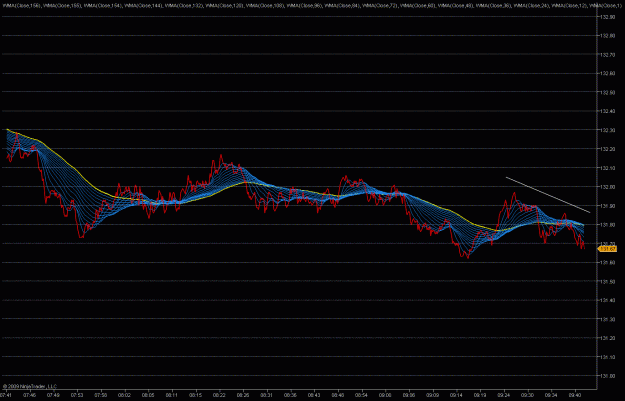The image size is (625, 401).
Task: Click the 07:41 time axis label
Action: tap(6, 395)
